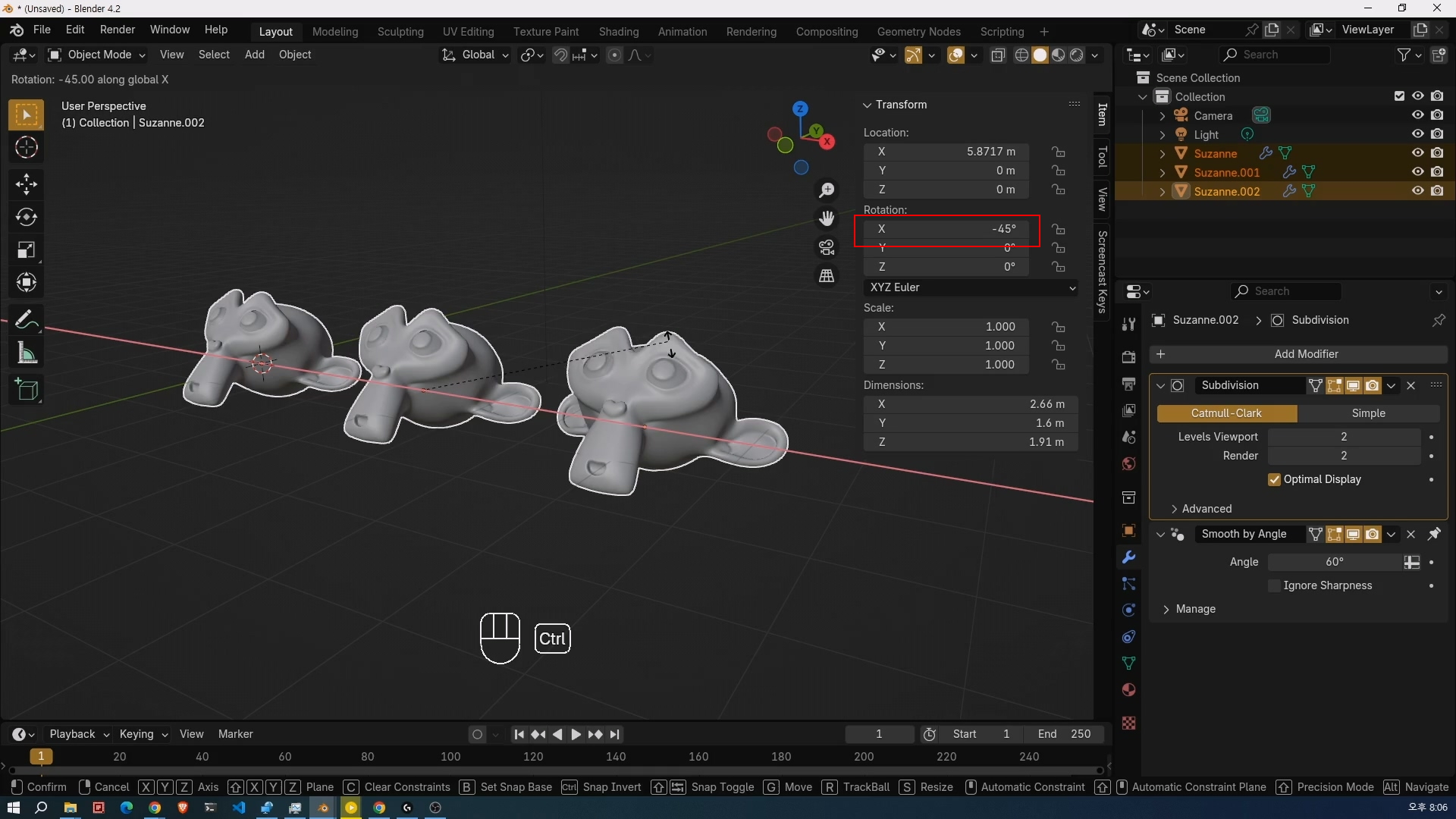Select the Catmull-Clark subdivision type
The width and height of the screenshot is (1456, 819).
1227,413
